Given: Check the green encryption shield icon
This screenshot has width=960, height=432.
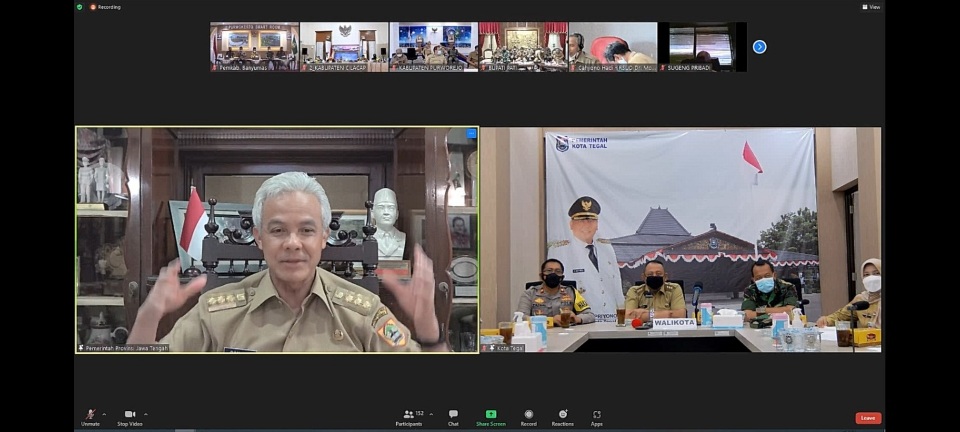Looking at the screenshot, I should tap(80, 7).
